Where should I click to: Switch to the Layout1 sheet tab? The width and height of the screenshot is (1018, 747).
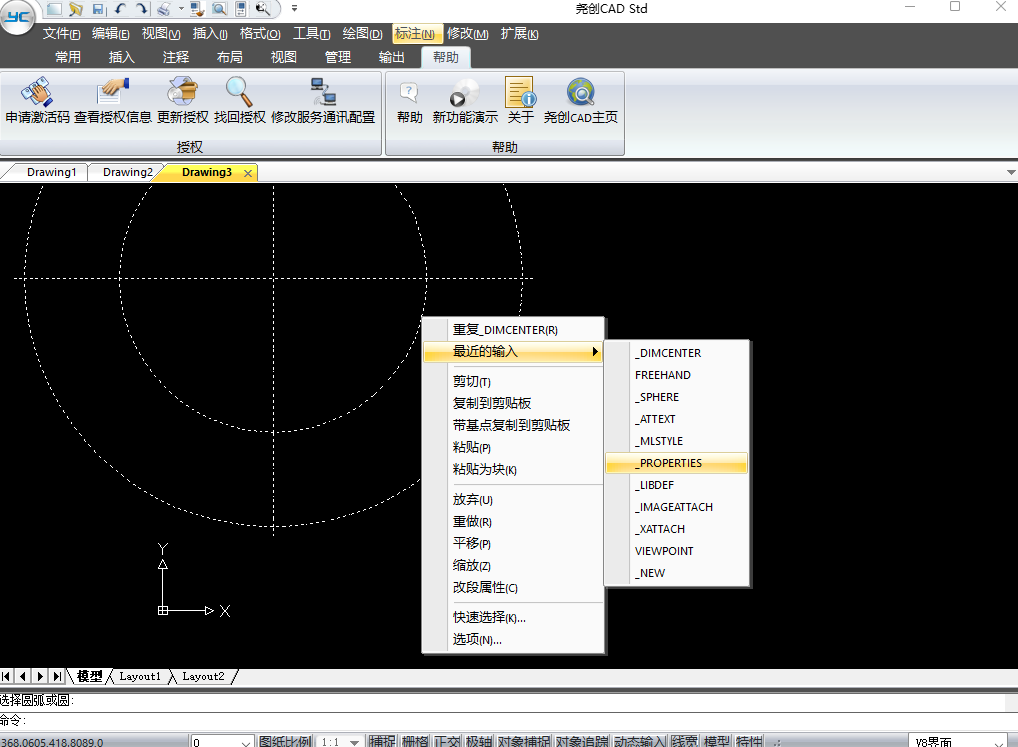(x=140, y=677)
